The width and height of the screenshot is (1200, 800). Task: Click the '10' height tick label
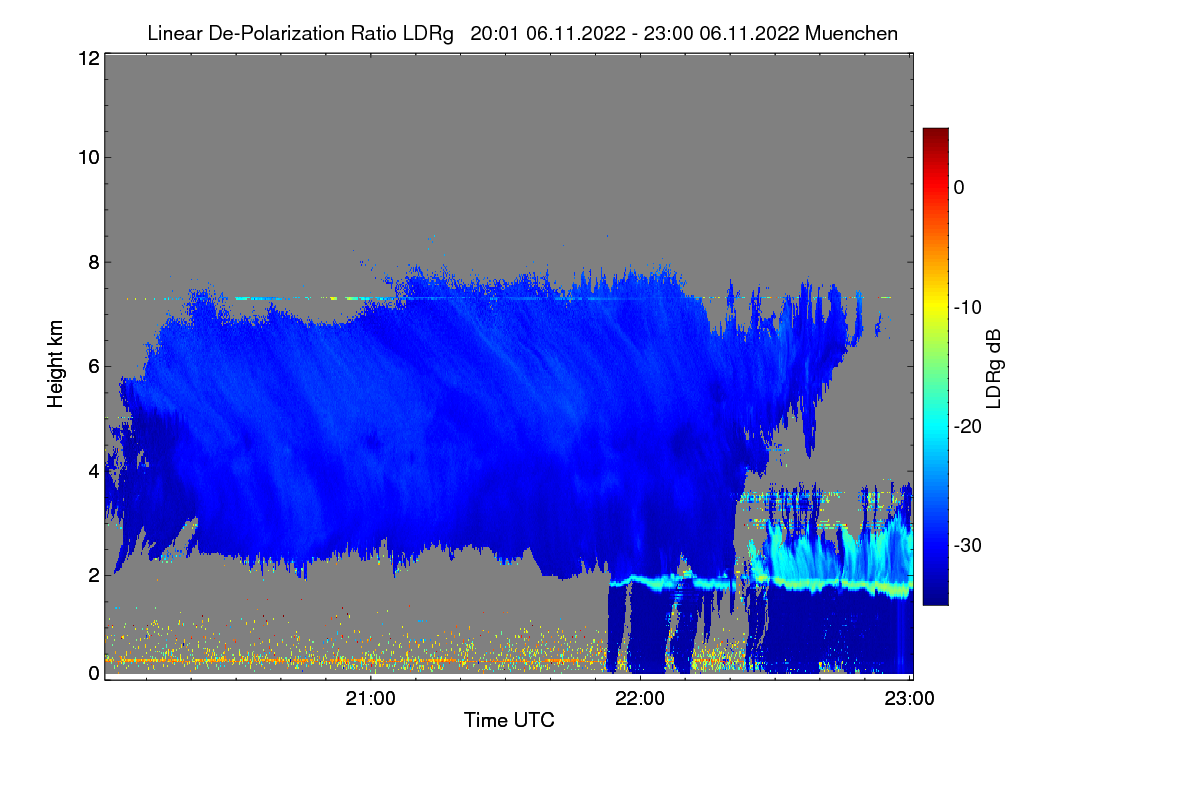click(87, 157)
